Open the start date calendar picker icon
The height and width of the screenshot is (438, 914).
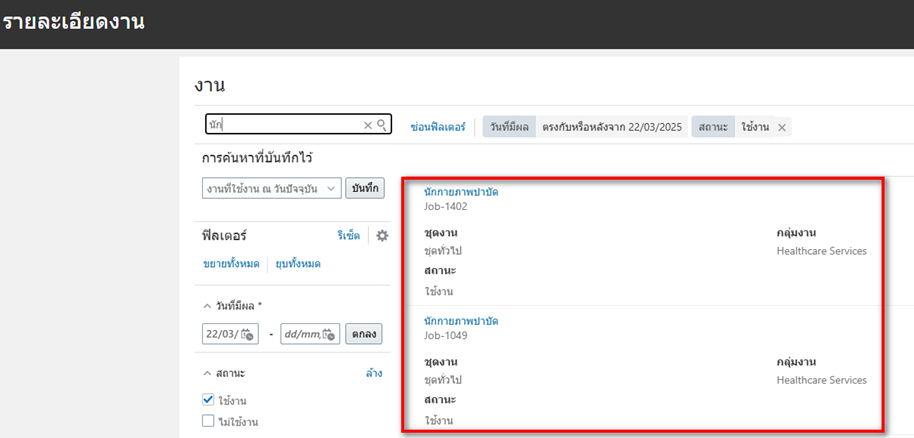pos(248,335)
